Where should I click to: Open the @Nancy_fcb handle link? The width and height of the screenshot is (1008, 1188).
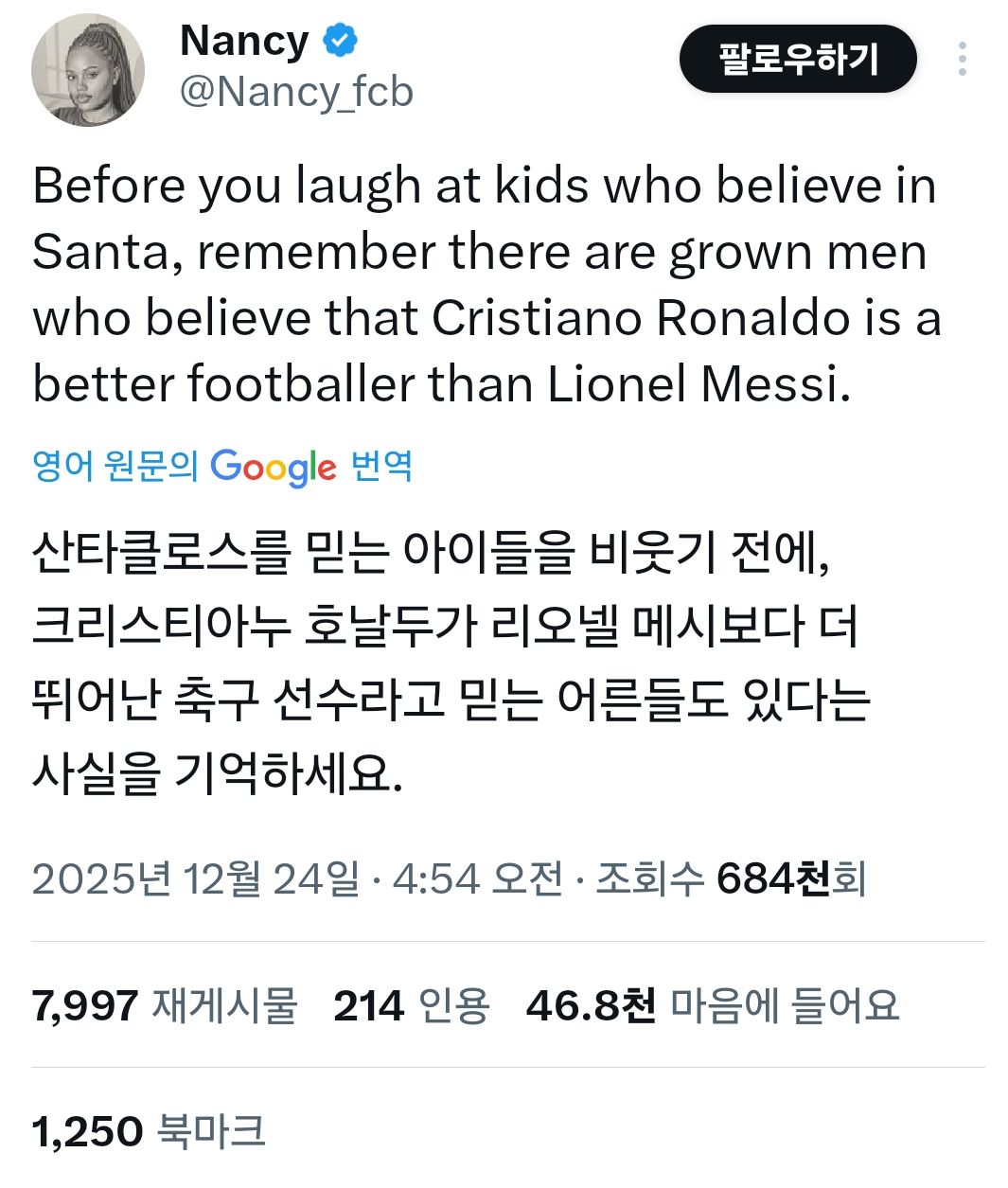pos(296,93)
